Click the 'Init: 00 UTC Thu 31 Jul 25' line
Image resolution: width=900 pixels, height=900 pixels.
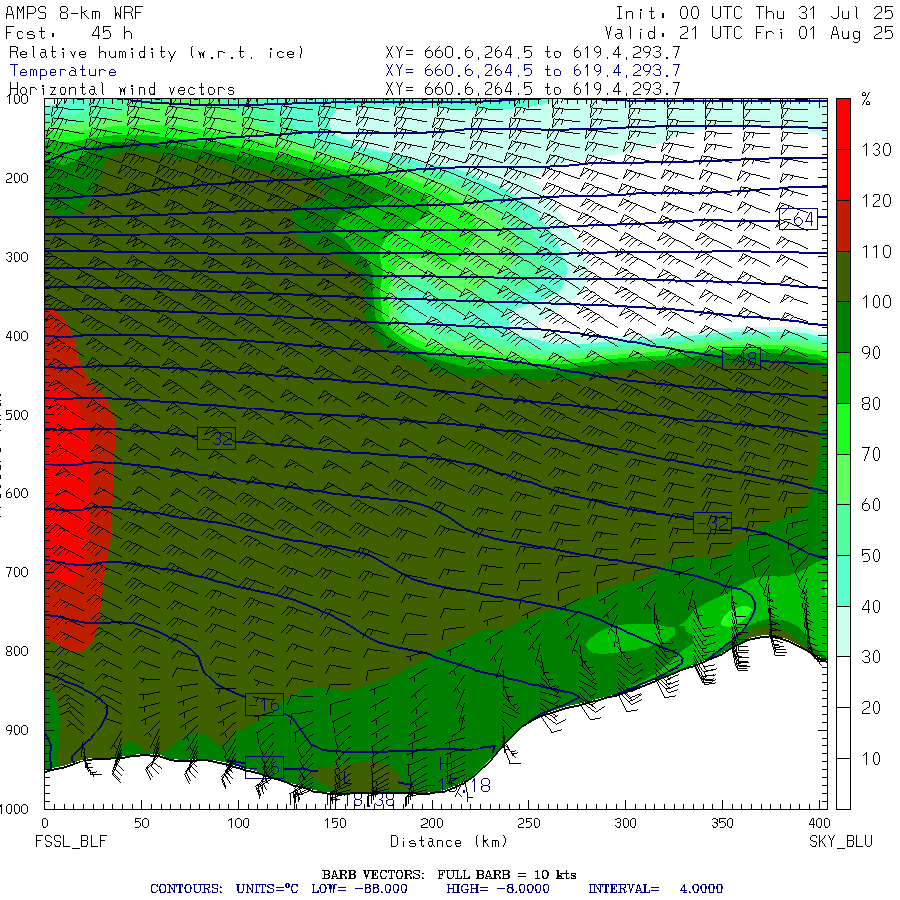point(755,13)
